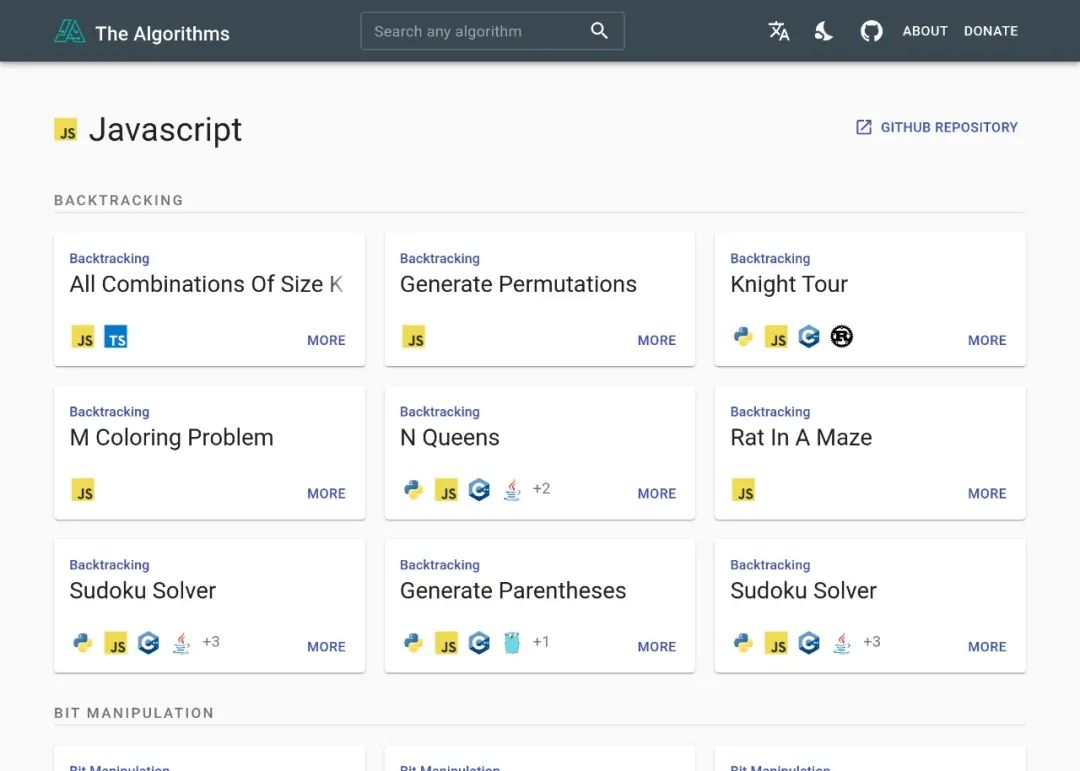
Task: Choose JS icon on Knight Tour card
Action: point(776,337)
